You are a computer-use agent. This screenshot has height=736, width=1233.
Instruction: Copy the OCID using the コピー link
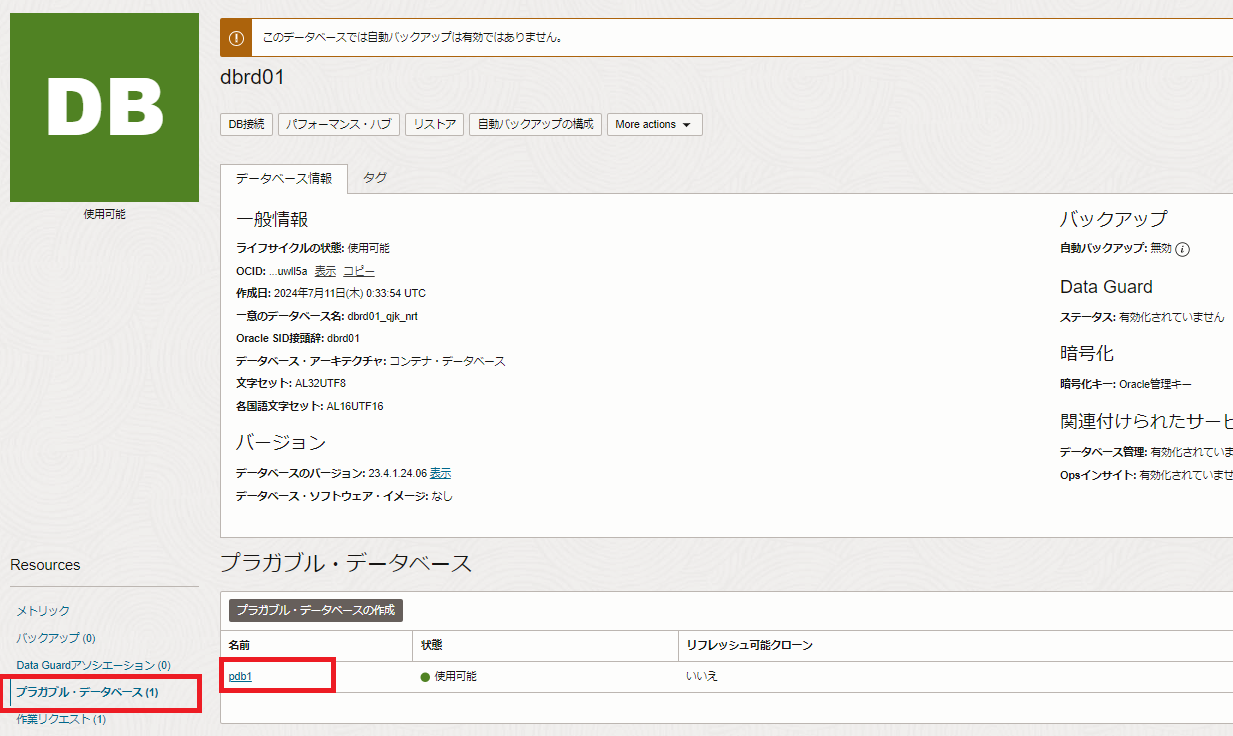359,271
